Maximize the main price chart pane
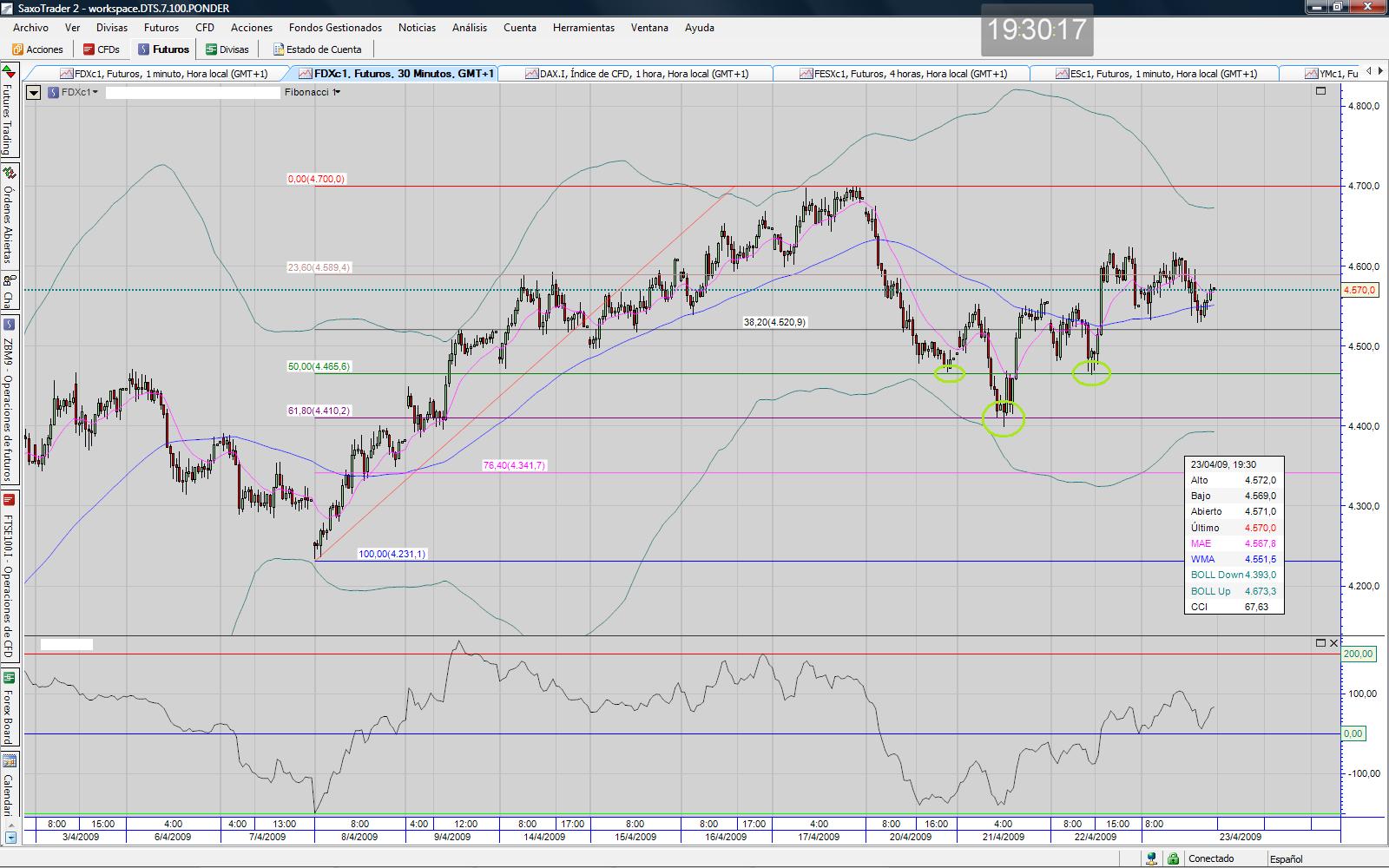 (1320, 91)
